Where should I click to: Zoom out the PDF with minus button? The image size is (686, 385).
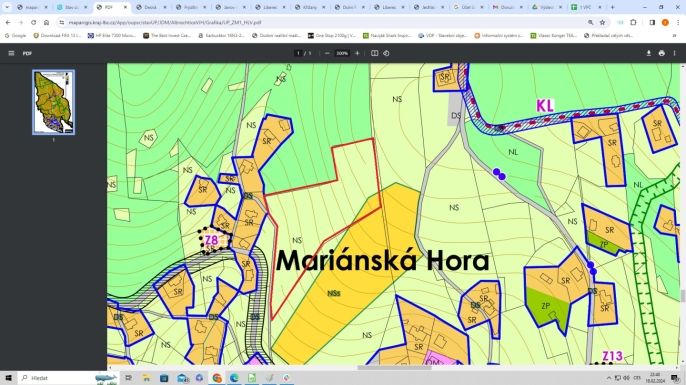(x=327, y=53)
